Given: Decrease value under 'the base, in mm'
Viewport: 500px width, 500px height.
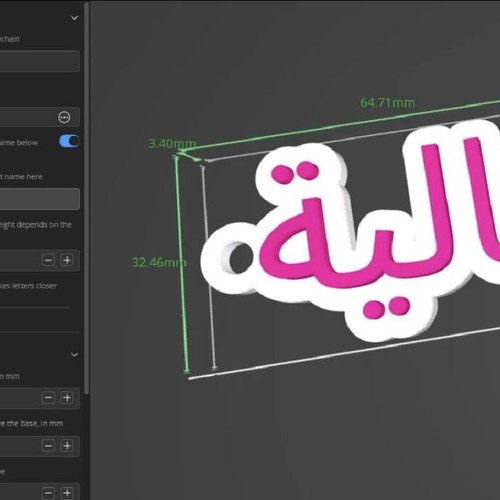Looking at the screenshot, I should coord(48,446).
